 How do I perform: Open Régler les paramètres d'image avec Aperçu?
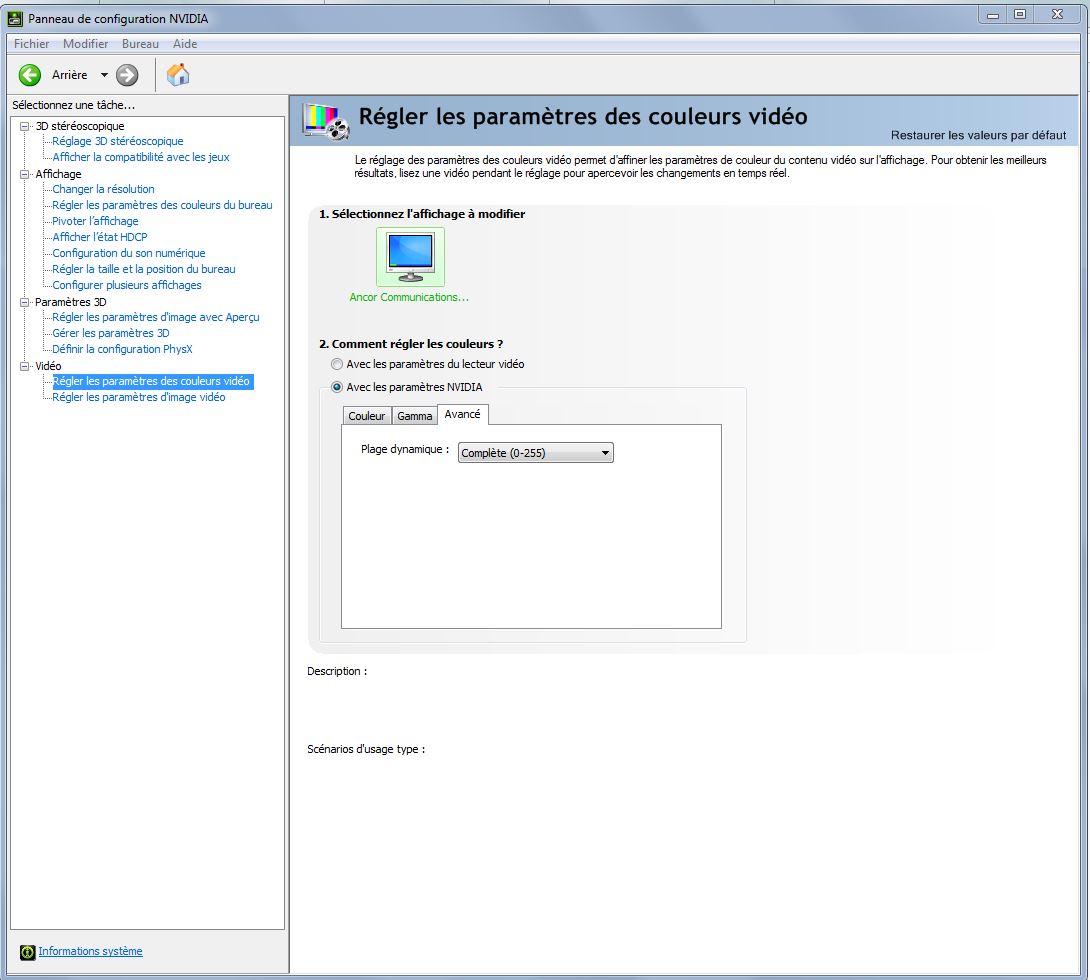point(156,317)
